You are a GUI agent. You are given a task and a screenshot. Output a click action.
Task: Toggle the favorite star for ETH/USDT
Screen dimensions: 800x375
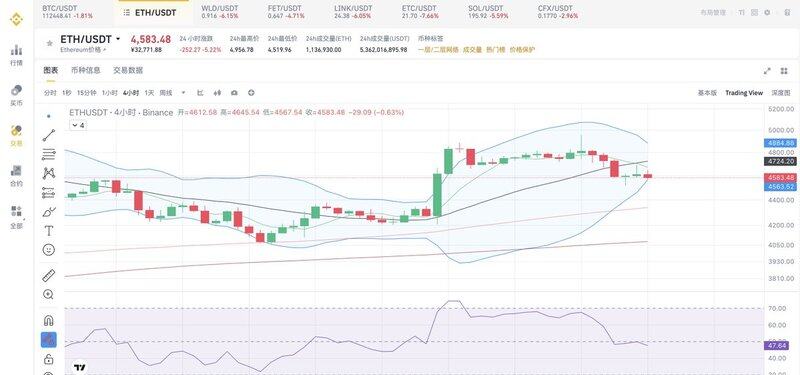[x=49, y=43]
